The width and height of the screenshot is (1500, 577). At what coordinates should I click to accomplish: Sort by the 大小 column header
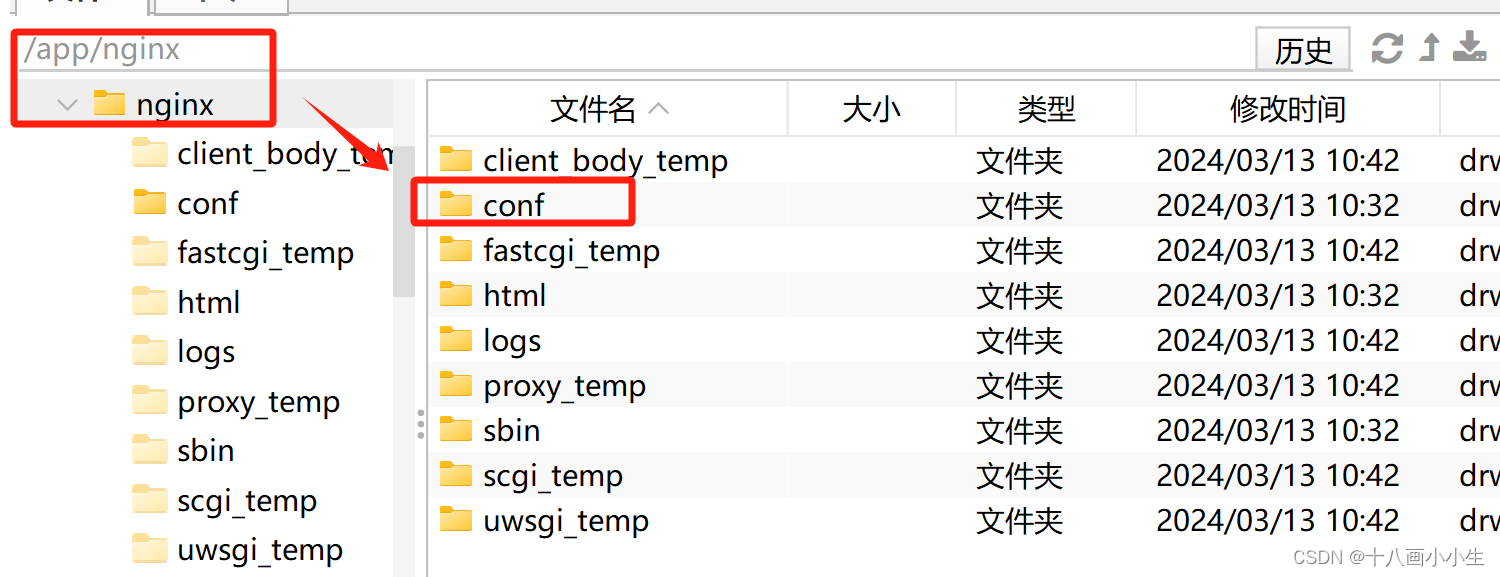tap(872, 109)
